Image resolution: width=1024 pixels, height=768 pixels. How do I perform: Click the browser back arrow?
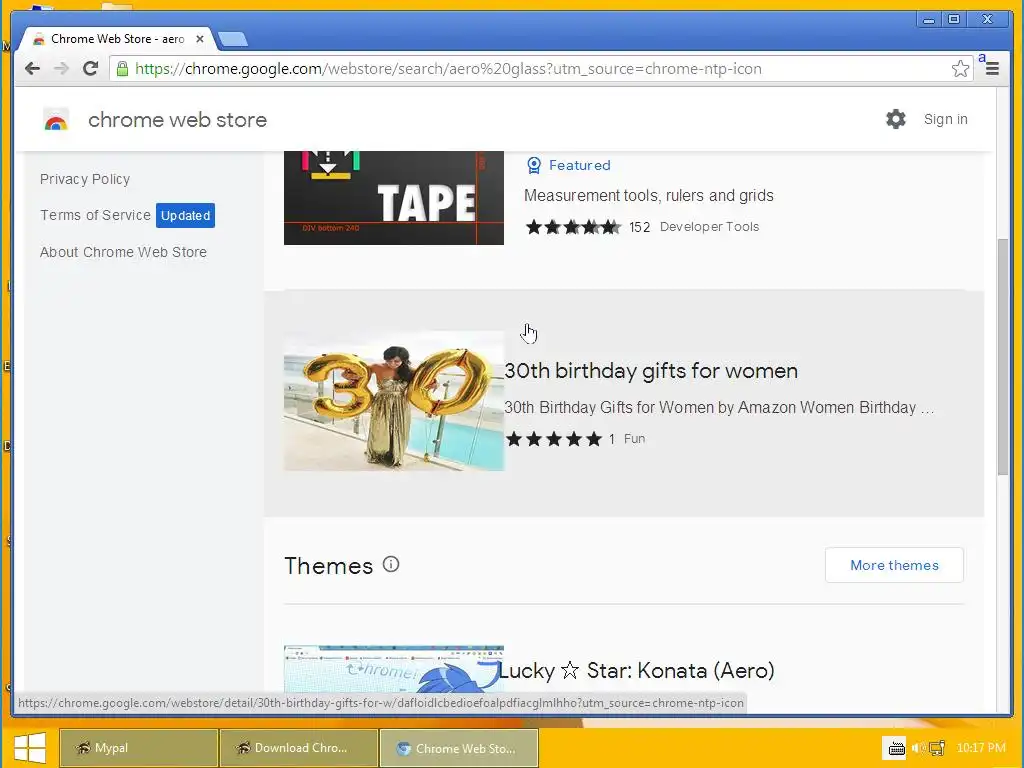32,69
